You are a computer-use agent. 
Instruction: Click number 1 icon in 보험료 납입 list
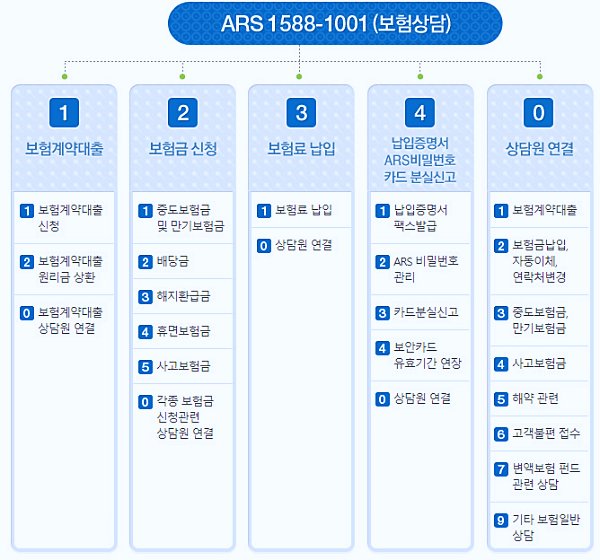pyautogui.click(x=264, y=211)
